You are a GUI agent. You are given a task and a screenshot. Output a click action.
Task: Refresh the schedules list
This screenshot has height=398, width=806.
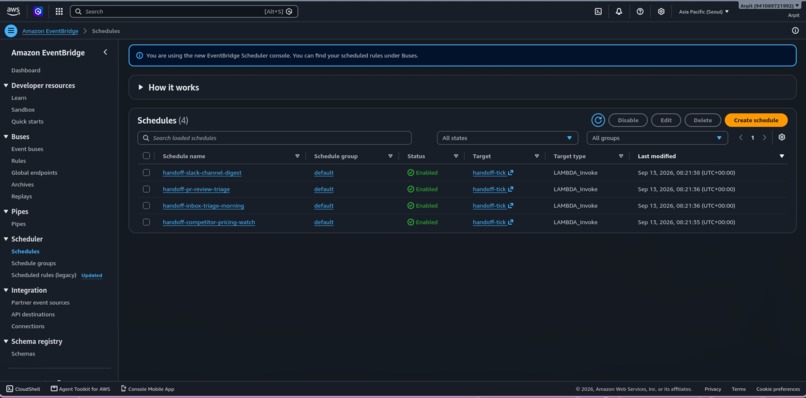[x=598, y=120]
